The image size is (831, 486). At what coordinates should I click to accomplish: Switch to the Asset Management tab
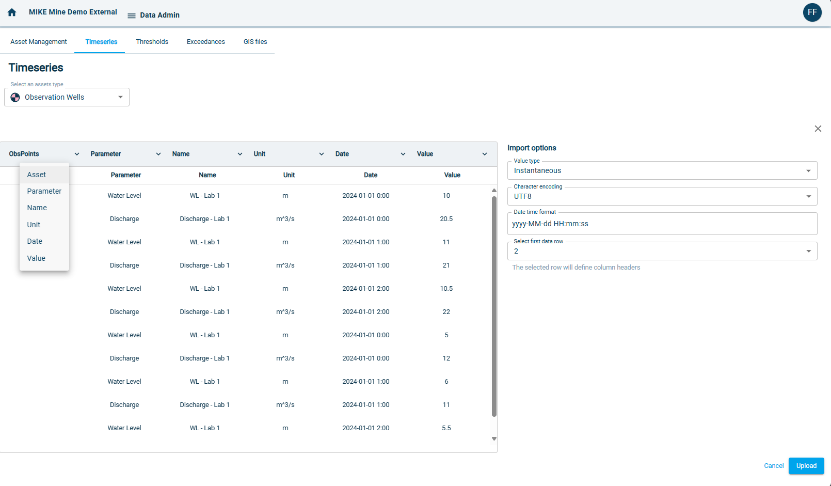pyautogui.click(x=39, y=42)
